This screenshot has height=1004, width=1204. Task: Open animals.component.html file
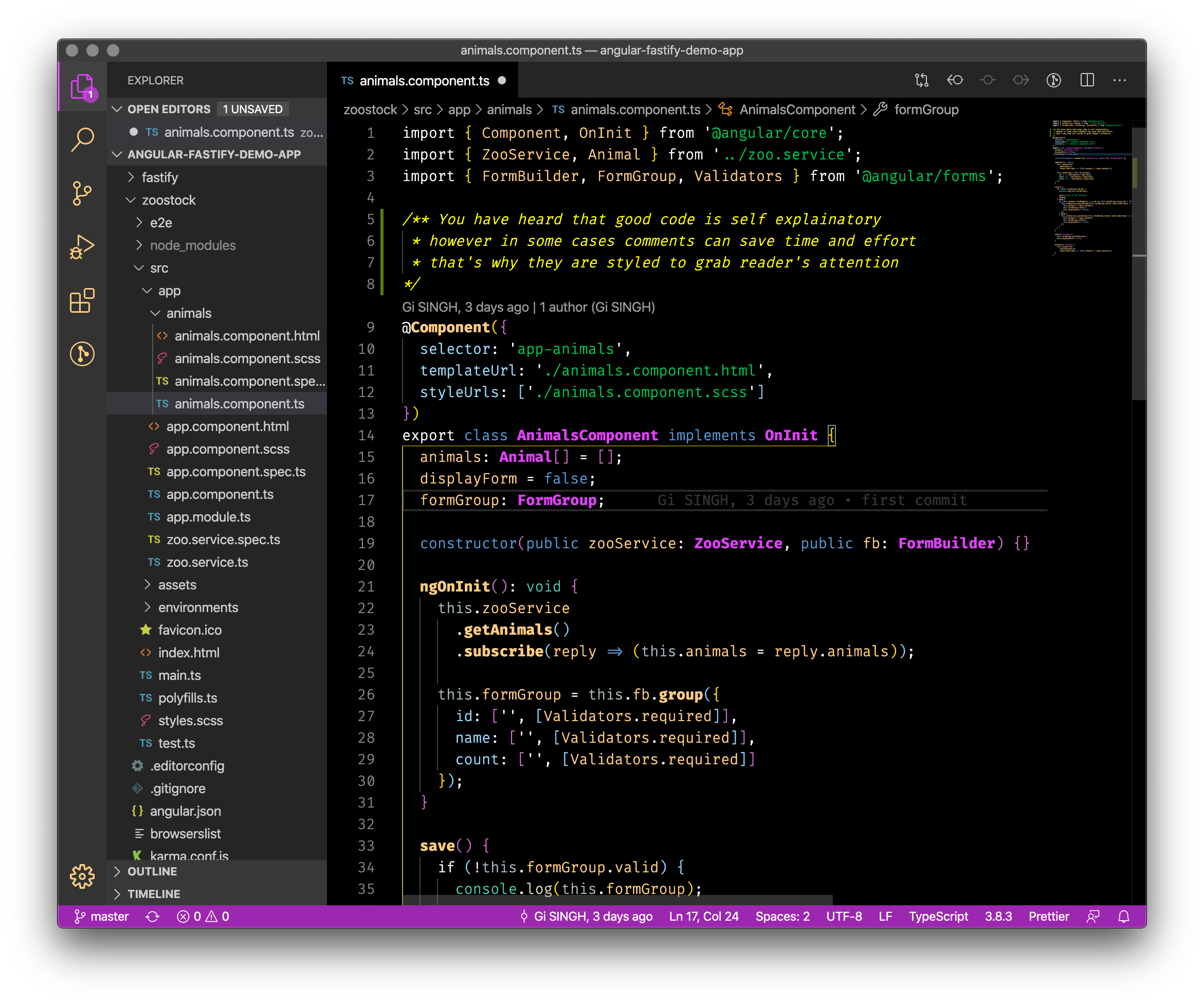(x=217, y=336)
